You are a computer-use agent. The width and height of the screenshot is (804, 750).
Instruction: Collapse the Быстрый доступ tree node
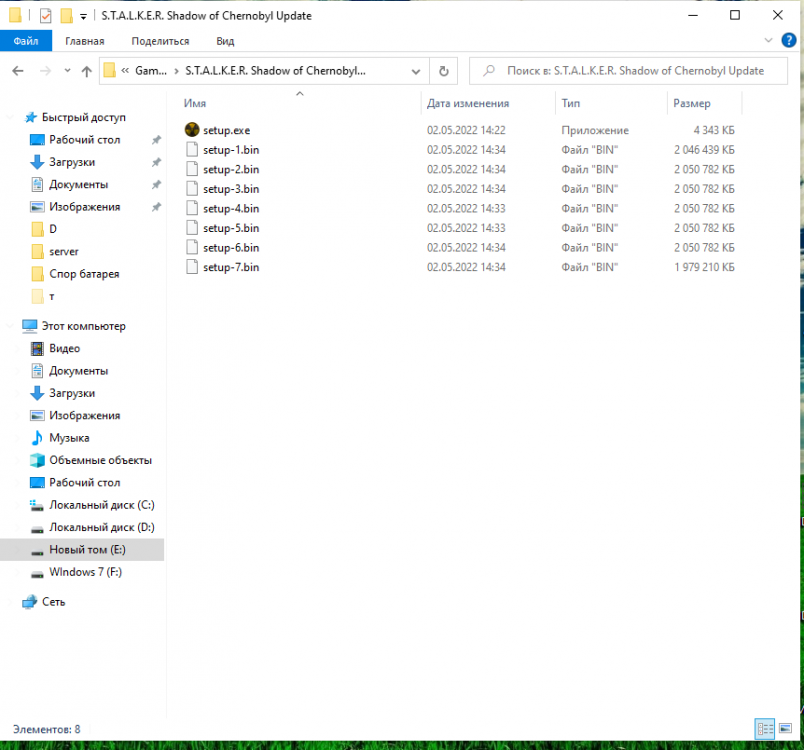10,117
